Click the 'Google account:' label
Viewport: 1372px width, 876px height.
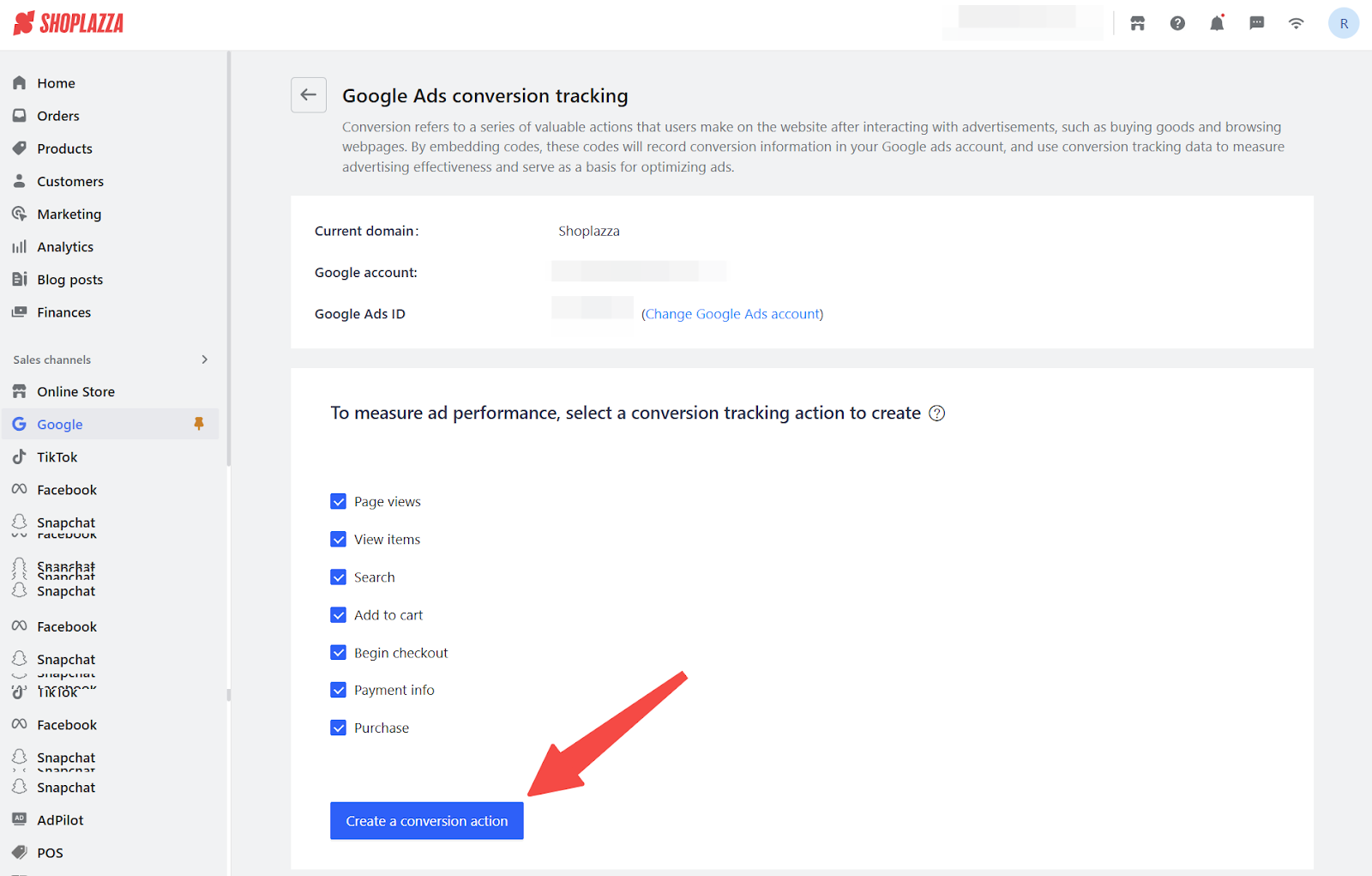[x=366, y=273]
